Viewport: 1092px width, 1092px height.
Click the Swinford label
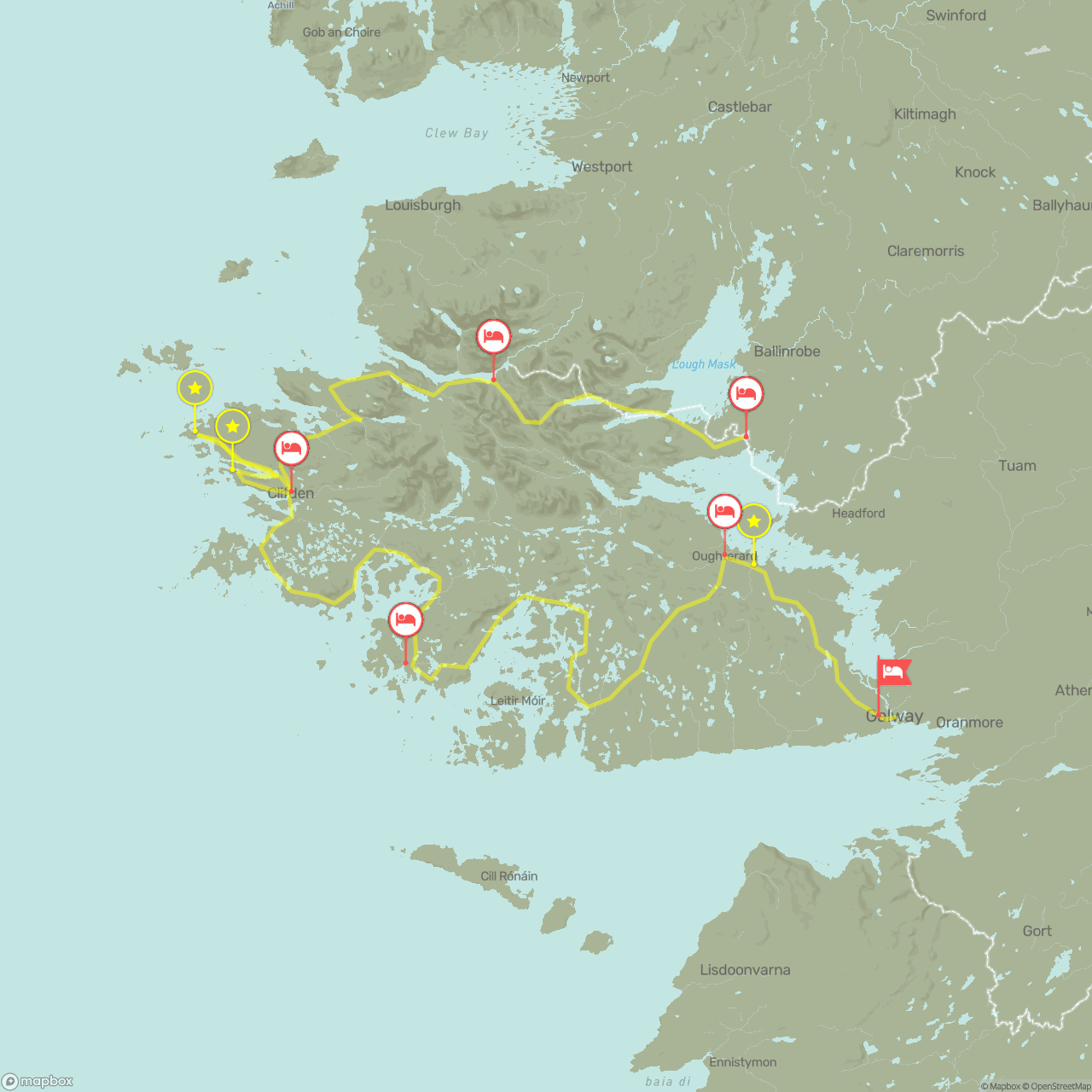point(956,15)
